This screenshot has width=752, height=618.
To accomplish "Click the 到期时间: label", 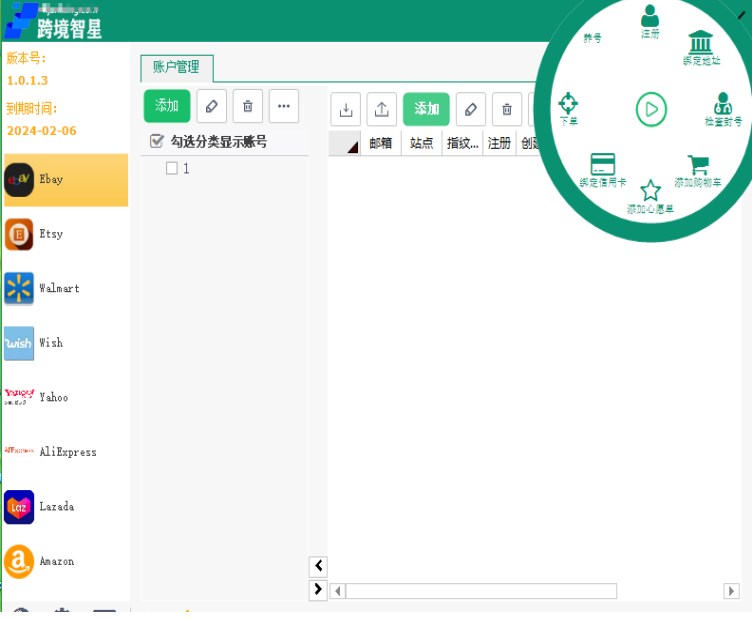I will click(x=32, y=108).
